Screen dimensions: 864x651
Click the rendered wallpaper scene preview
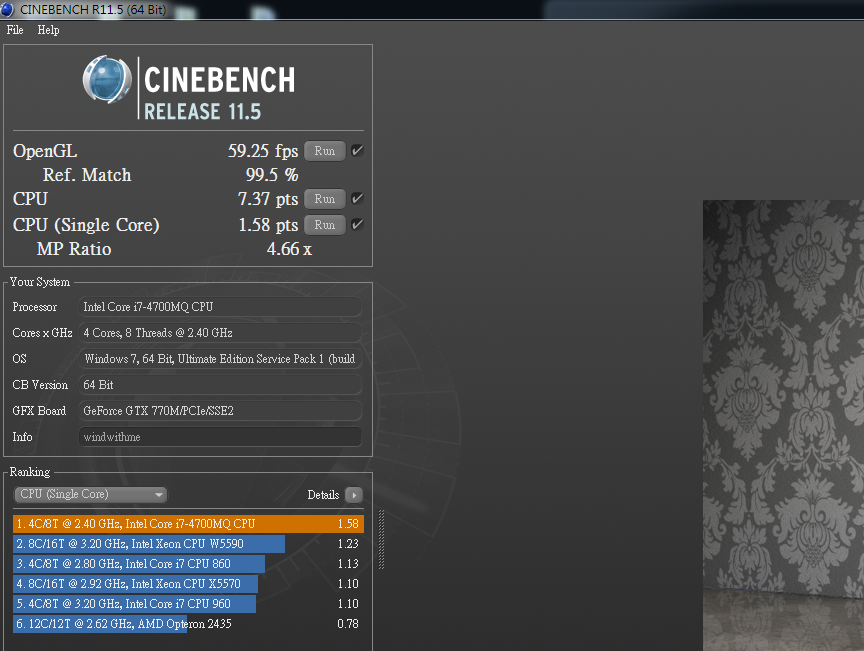pos(783,425)
